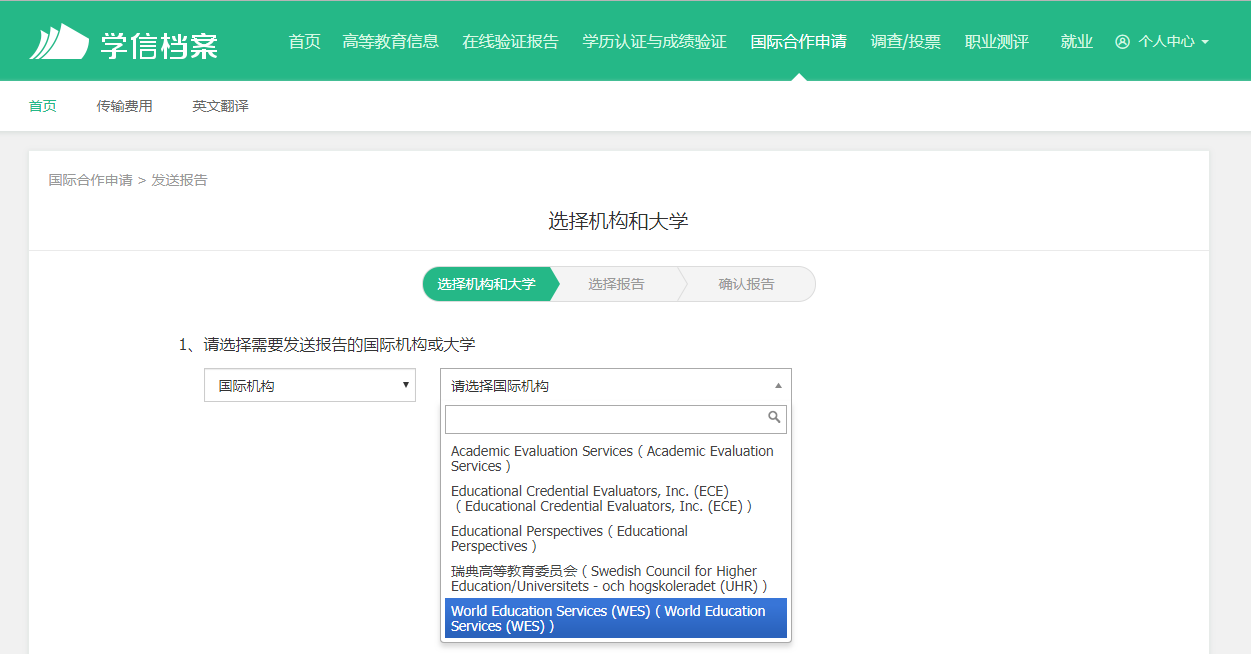This screenshot has height=654, width=1251.
Task: Select the 英文翻译 sub-navigation tab
Action: click(221, 106)
